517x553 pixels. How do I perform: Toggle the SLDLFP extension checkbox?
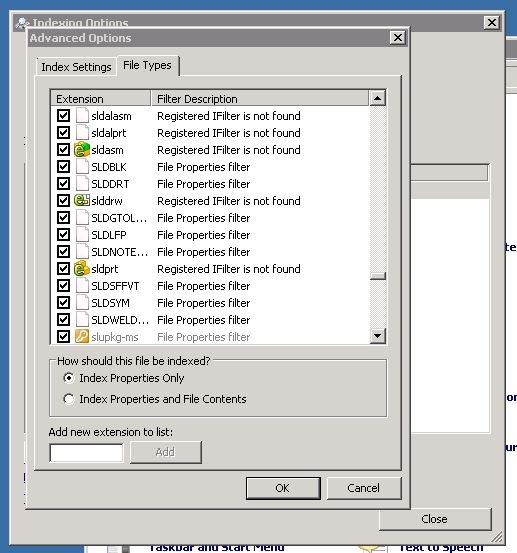(63, 235)
